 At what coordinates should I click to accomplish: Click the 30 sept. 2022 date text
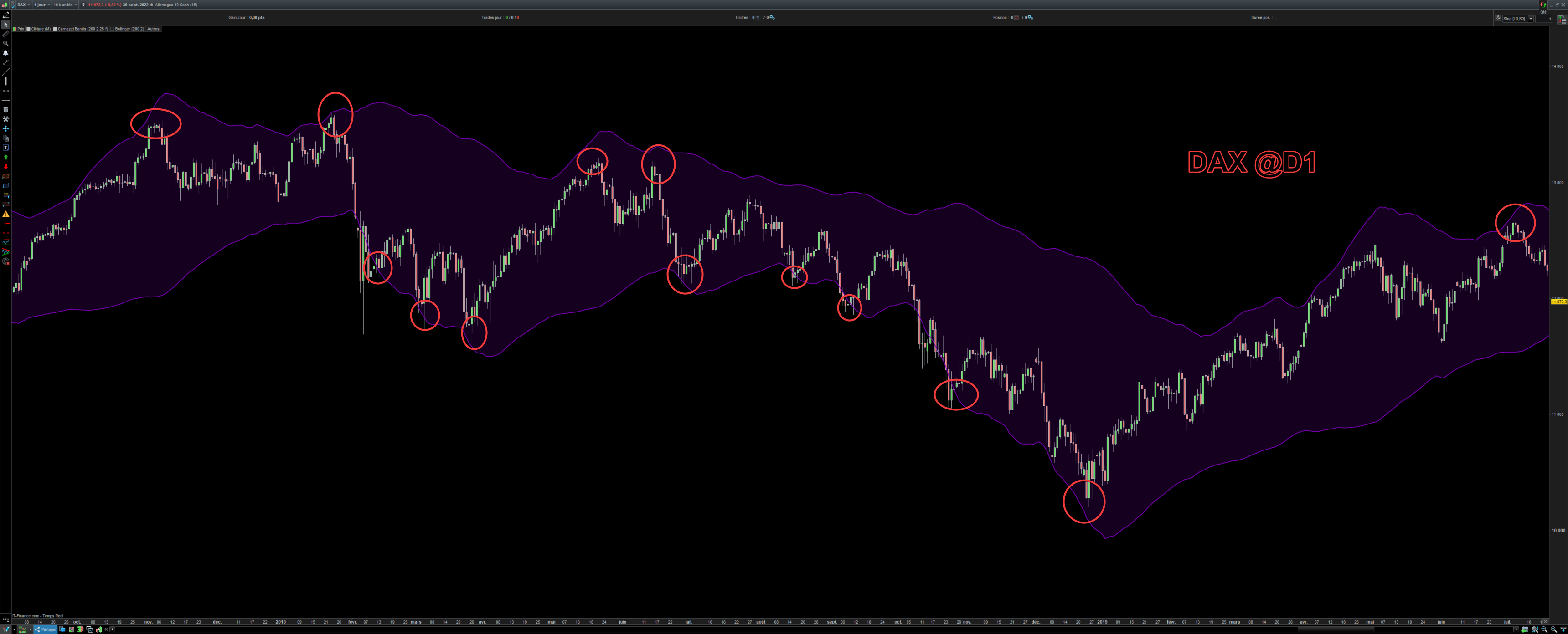tap(135, 5)
